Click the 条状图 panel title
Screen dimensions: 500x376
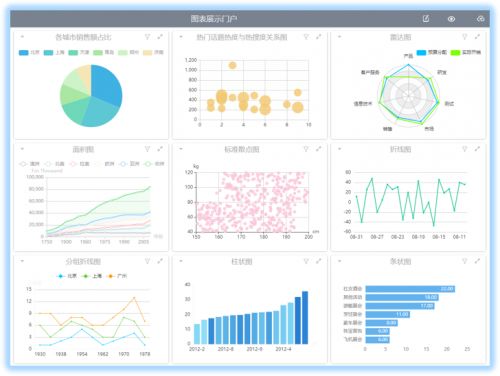(x=400, y=261)
